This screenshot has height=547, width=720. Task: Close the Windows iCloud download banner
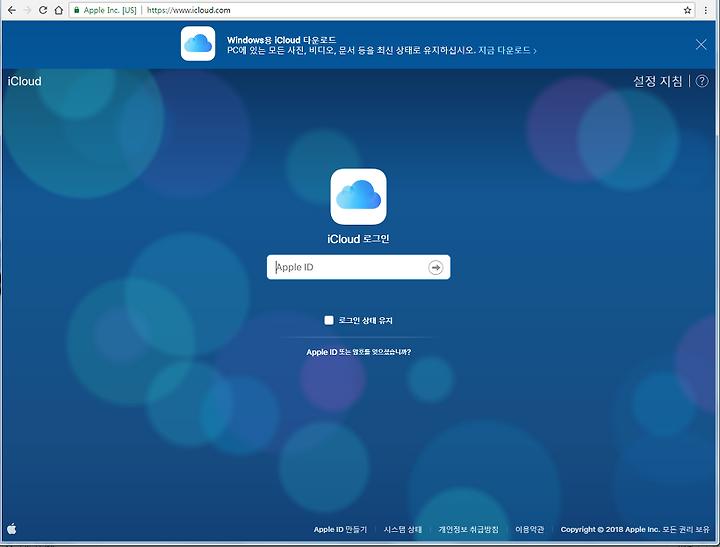(701, 45)
